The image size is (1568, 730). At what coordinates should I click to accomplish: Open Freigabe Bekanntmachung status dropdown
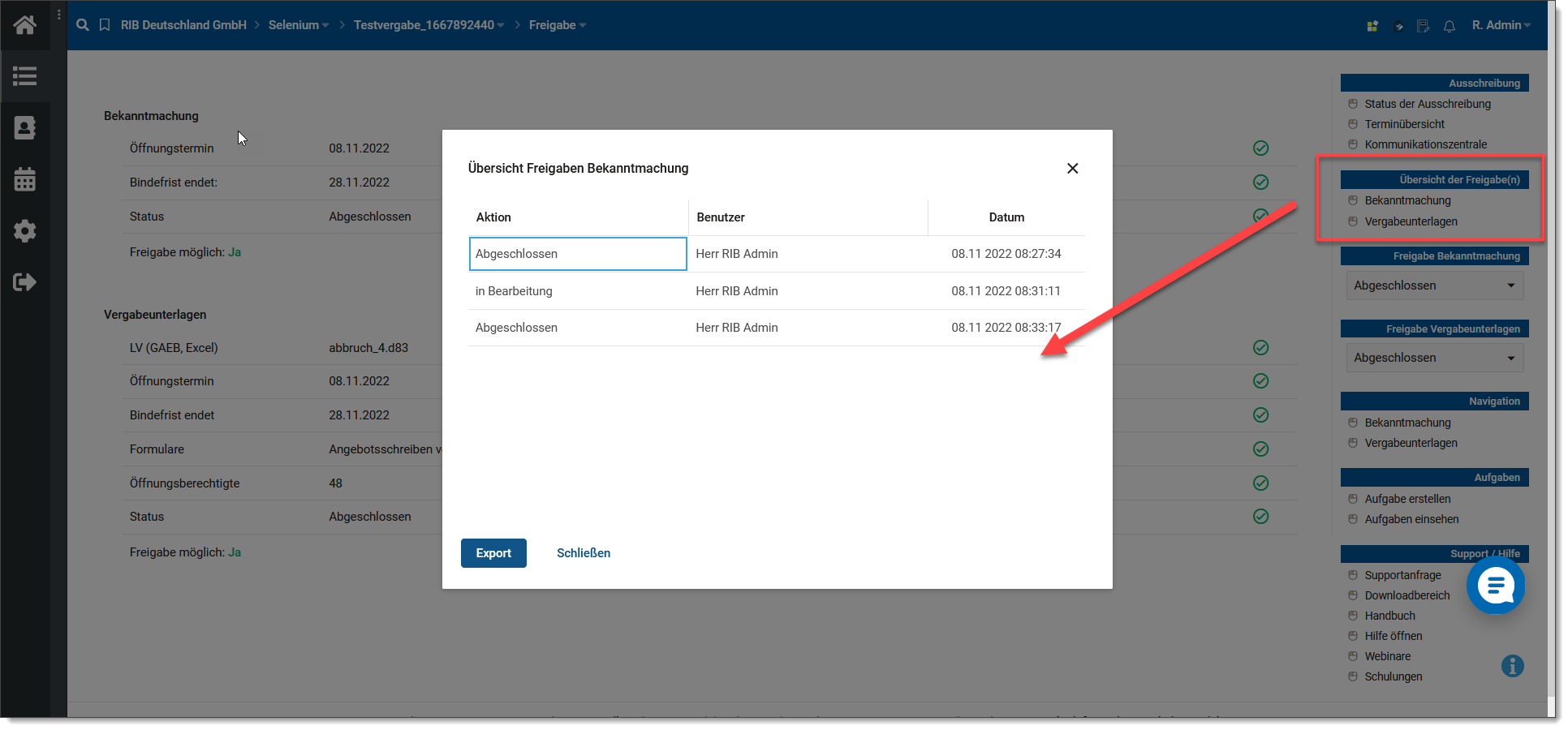1434,286
